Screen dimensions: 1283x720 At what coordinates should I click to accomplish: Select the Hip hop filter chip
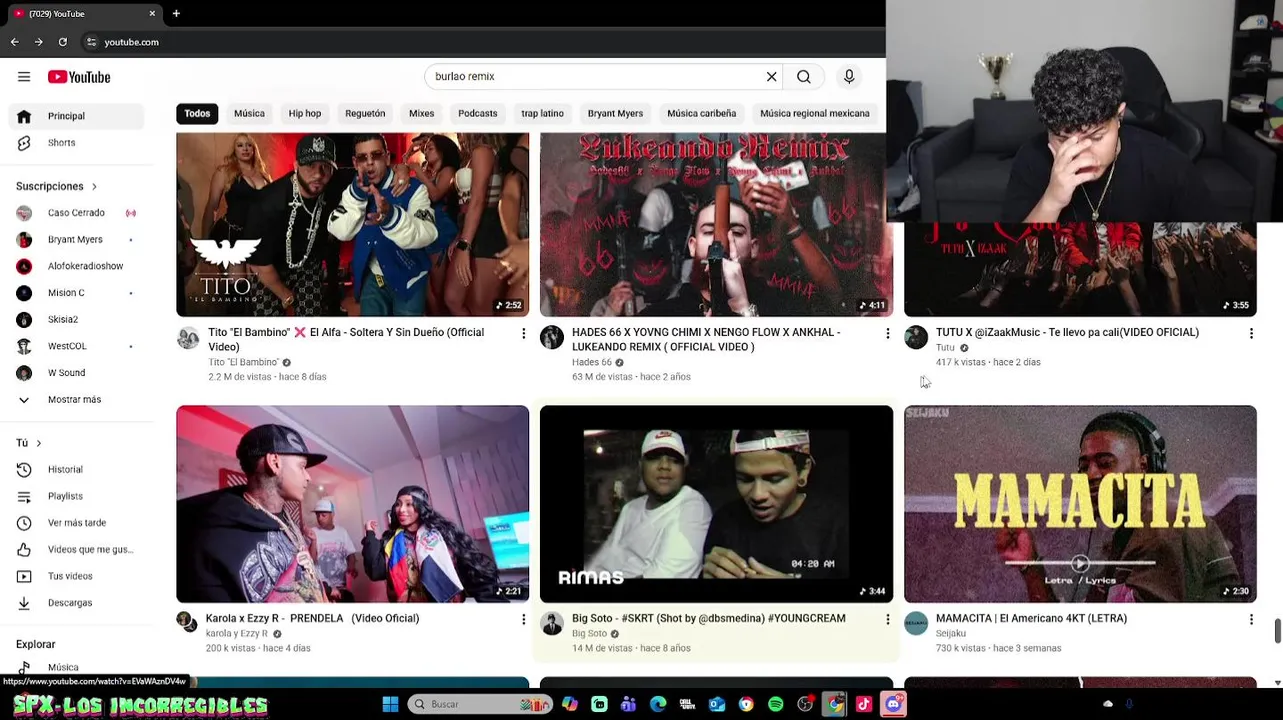click(305, 113)
